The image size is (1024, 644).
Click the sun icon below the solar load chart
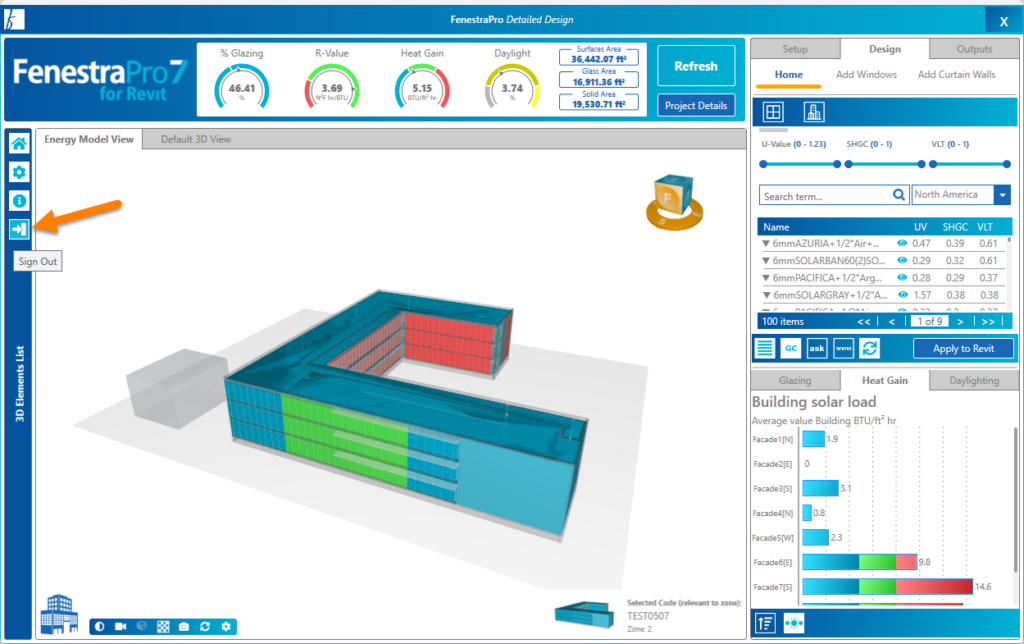click(x=794, y=623)
